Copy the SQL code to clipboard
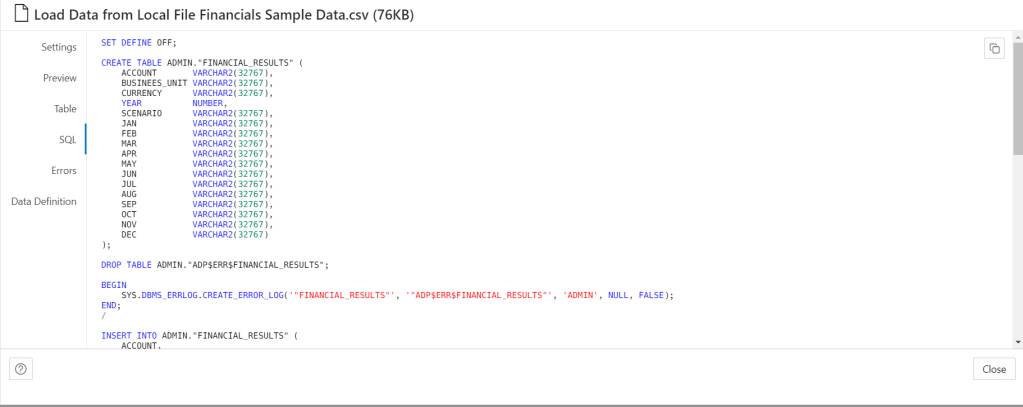 994,49
